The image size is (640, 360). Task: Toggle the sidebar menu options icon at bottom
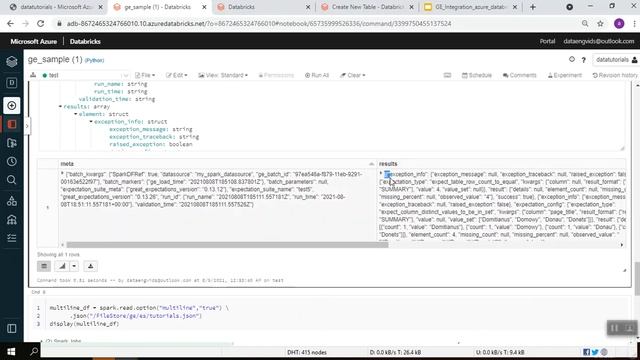click(12, 329)
